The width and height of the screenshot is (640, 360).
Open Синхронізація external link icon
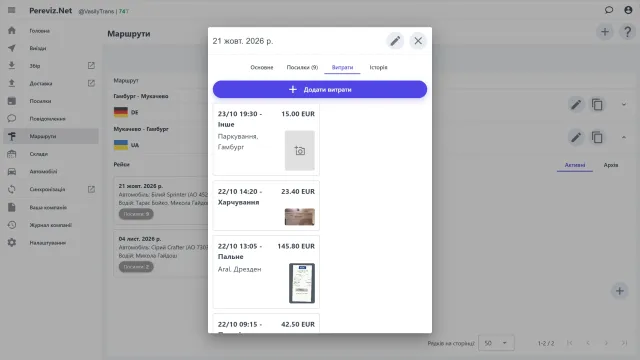pos(91,189)
